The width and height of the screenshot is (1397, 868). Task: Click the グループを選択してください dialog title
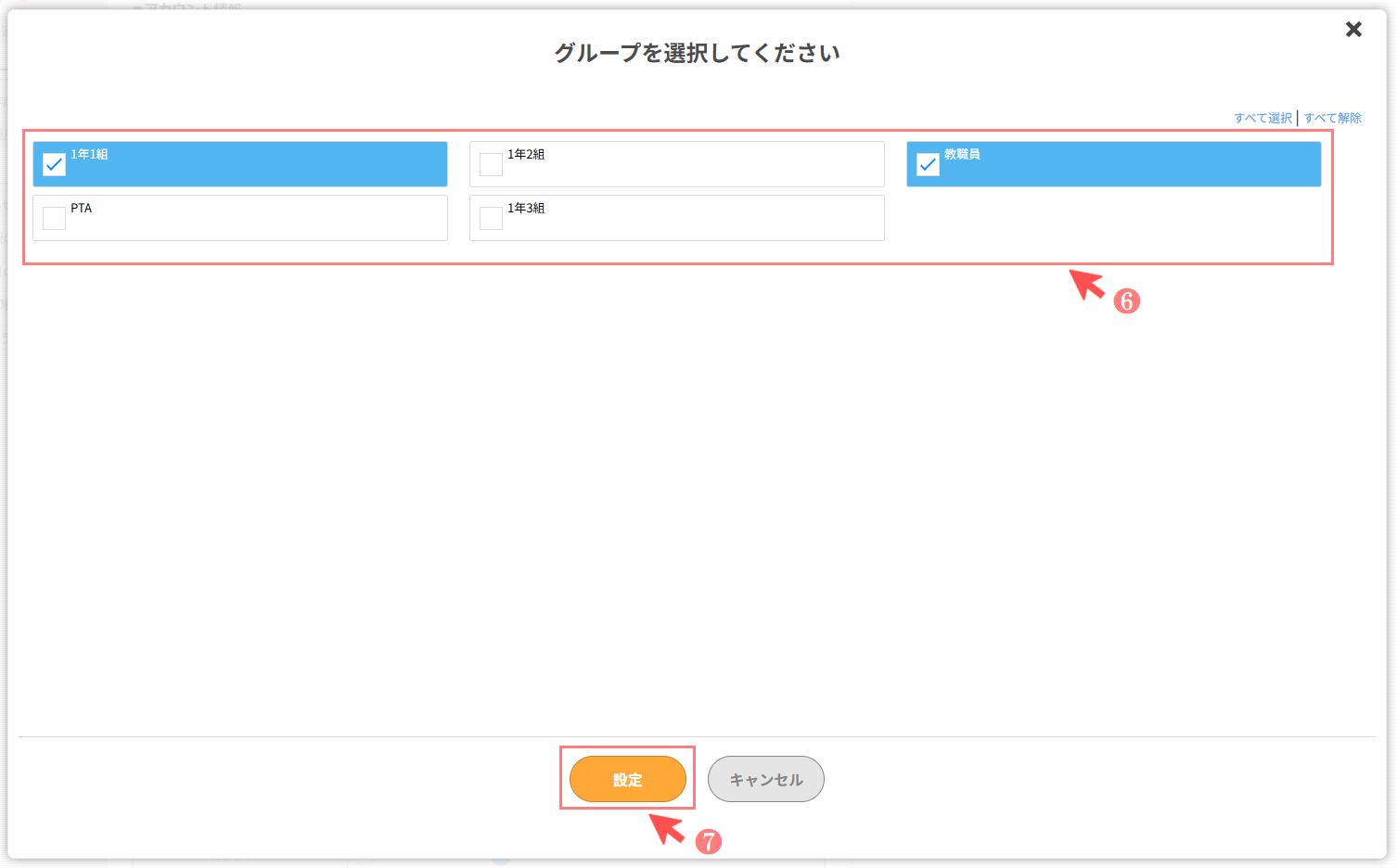(x=698, y=53)
